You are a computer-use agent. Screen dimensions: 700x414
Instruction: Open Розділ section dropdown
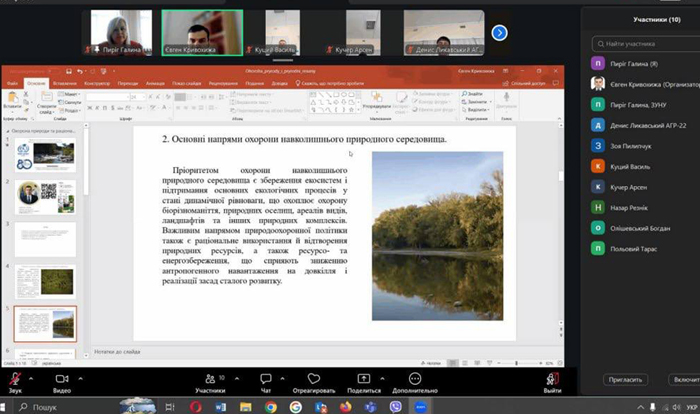(69, 110)
